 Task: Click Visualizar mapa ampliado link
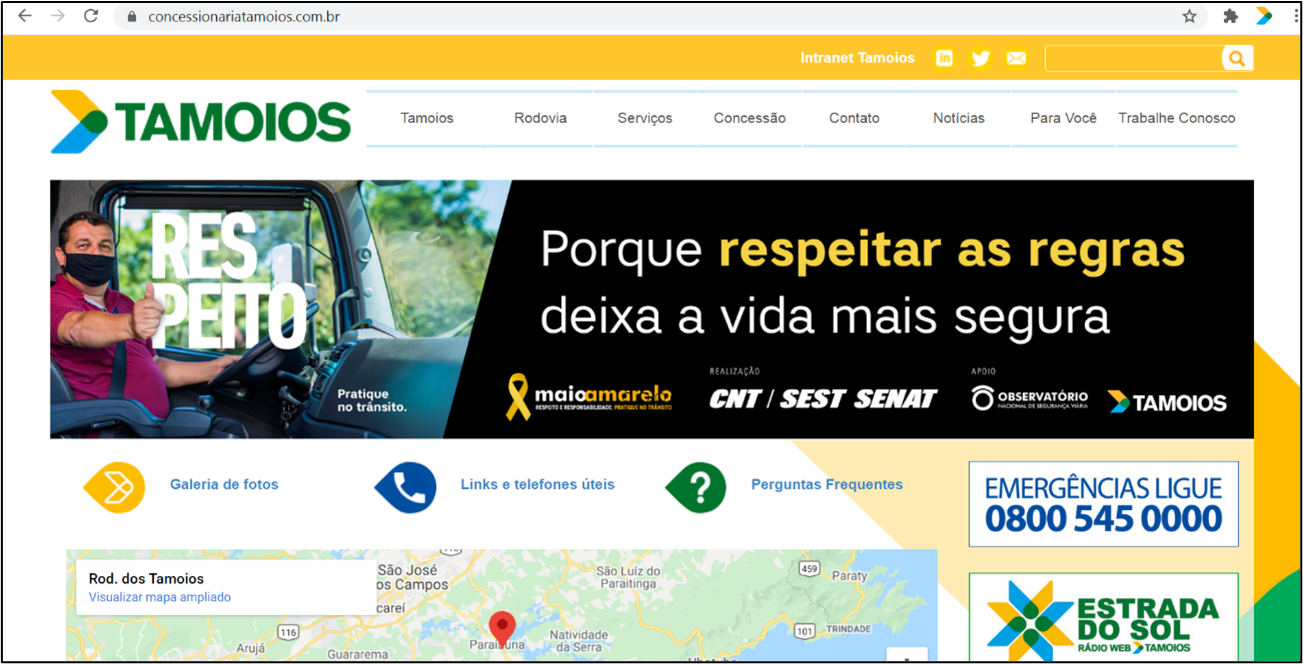pos(160,597)
